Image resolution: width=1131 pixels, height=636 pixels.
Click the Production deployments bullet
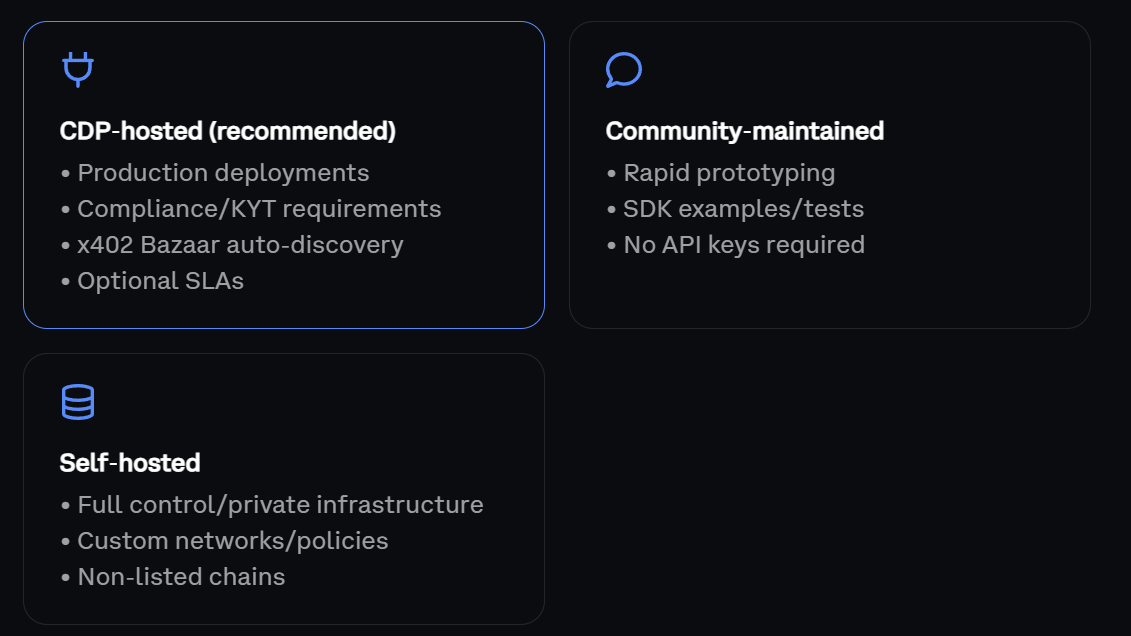click(x=223, y=173)
